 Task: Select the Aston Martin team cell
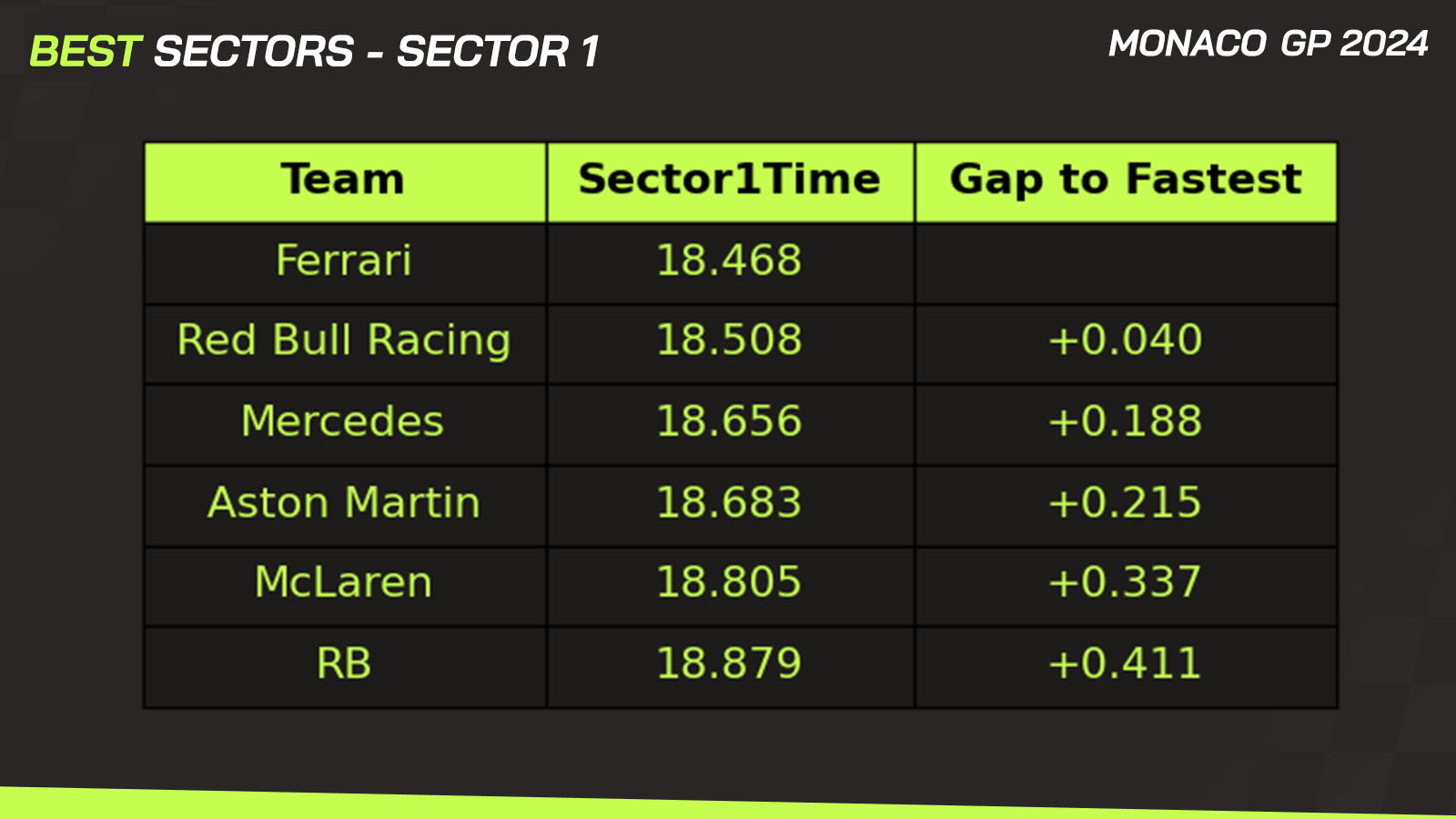[344, 502]
